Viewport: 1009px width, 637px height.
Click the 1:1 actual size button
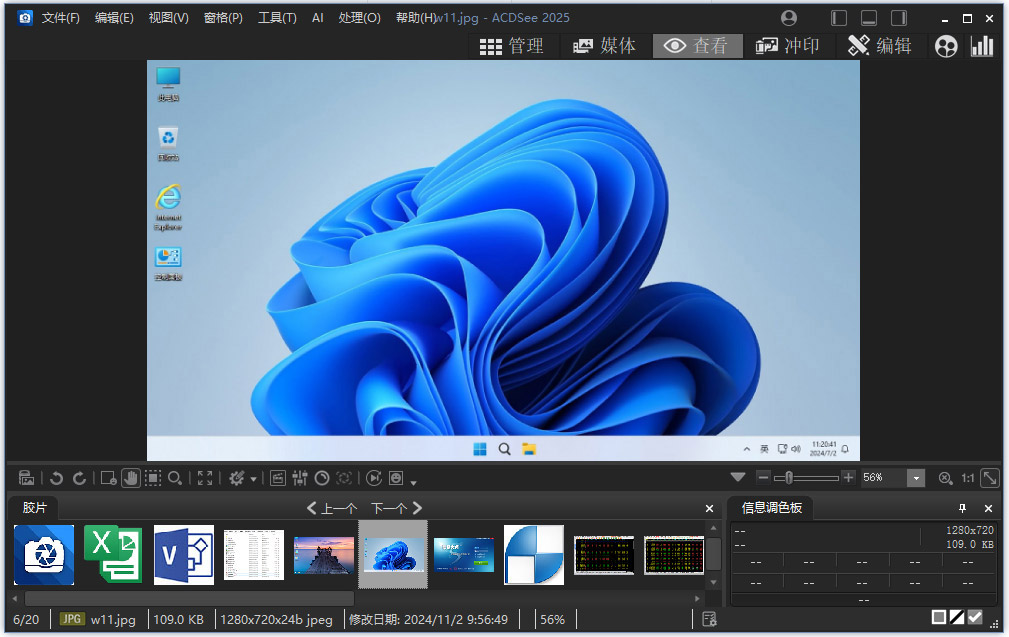tap(967, 478)
